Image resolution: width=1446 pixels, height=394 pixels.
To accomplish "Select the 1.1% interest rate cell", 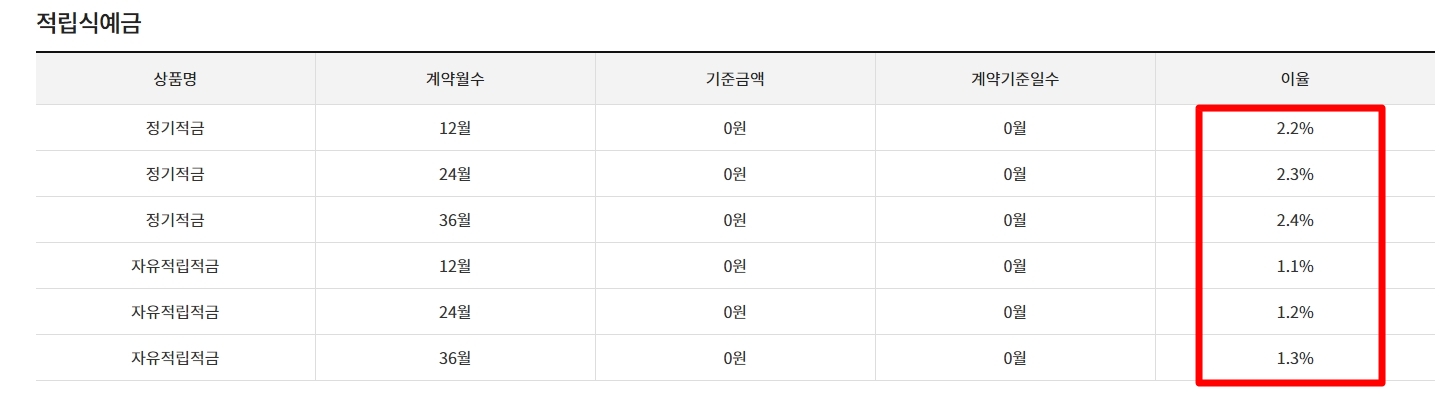I will 1295,266.
